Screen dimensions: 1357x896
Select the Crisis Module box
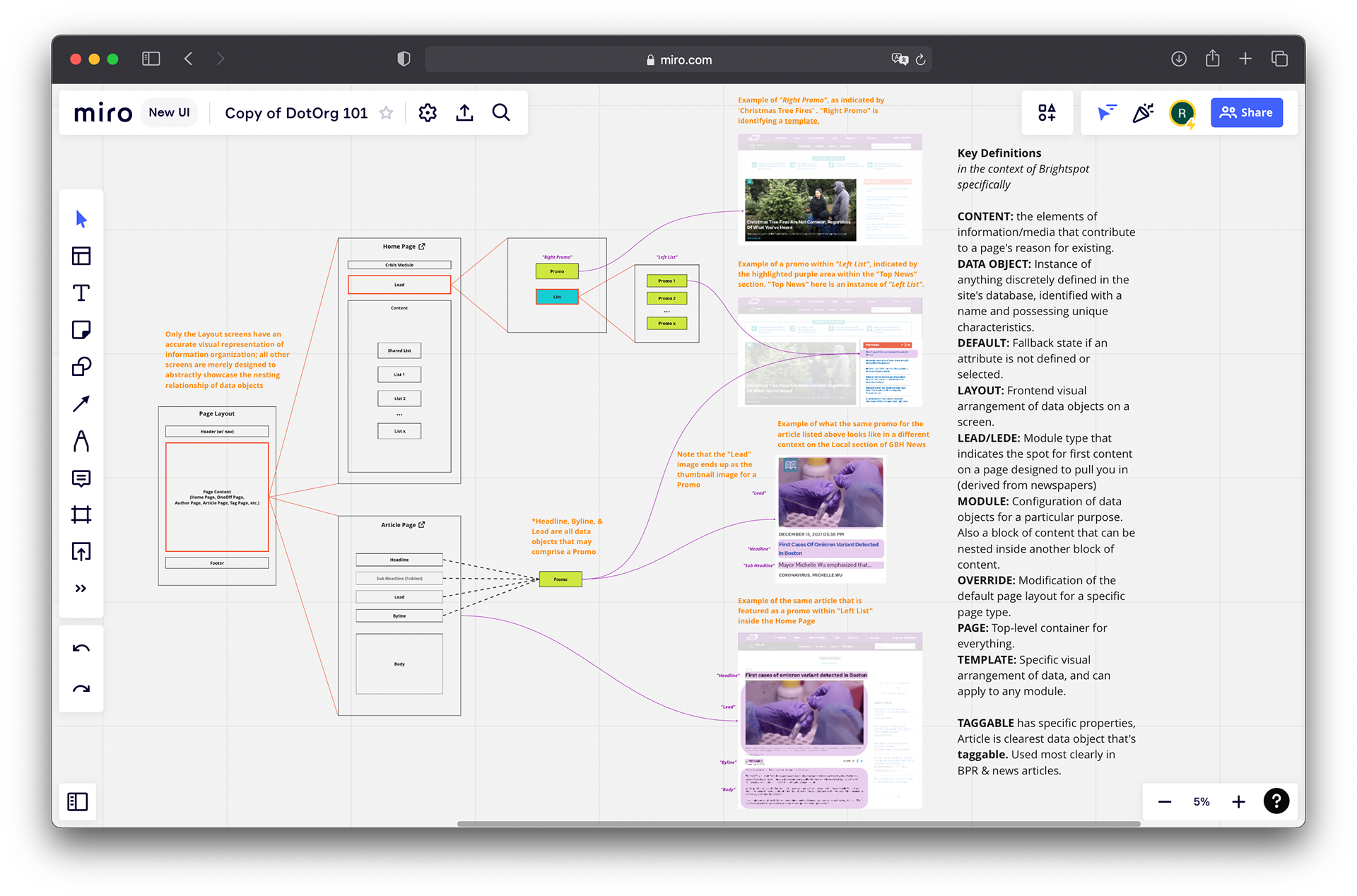click(399, 265)
